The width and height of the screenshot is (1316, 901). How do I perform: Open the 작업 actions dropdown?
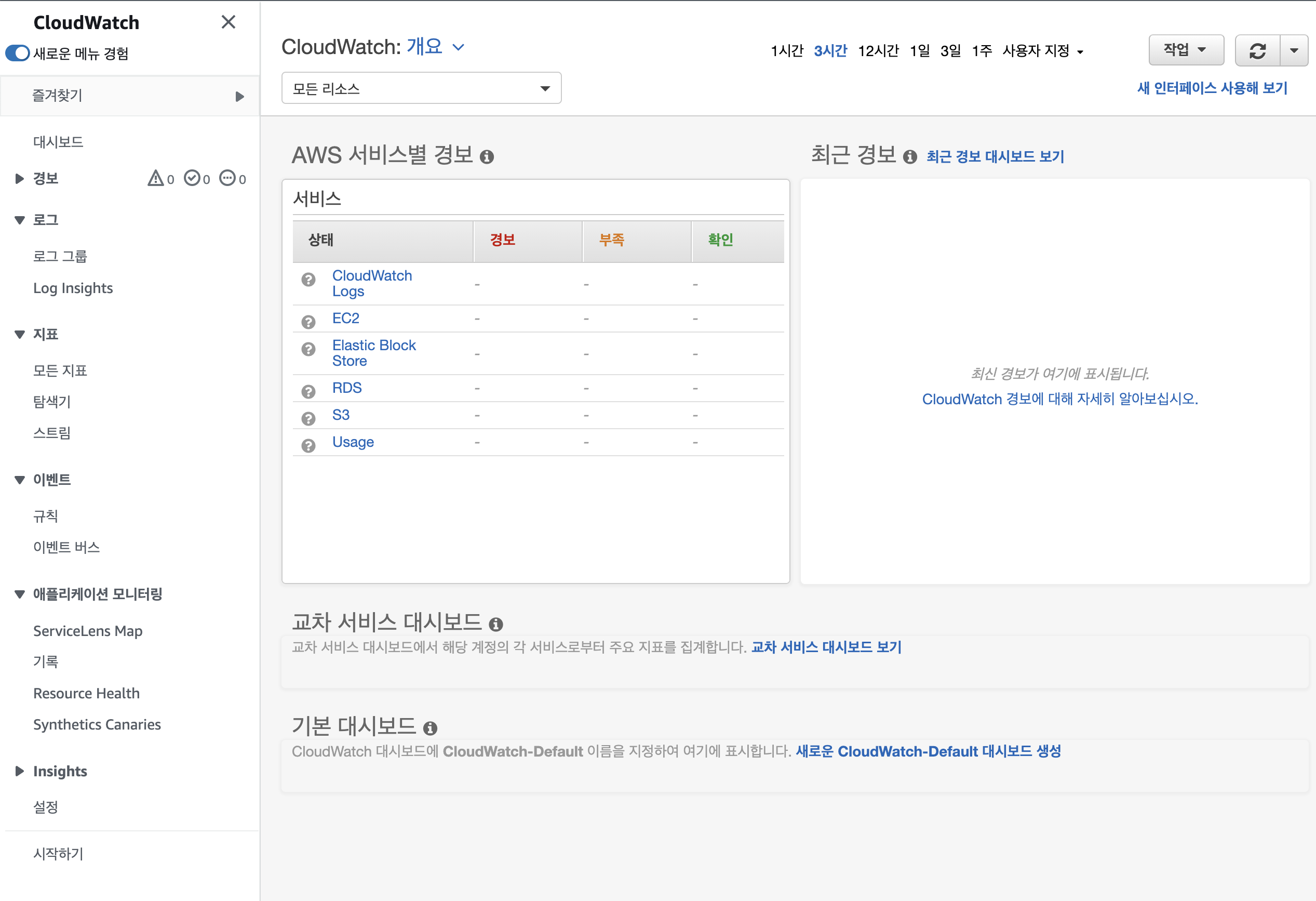click(1186, 50)
